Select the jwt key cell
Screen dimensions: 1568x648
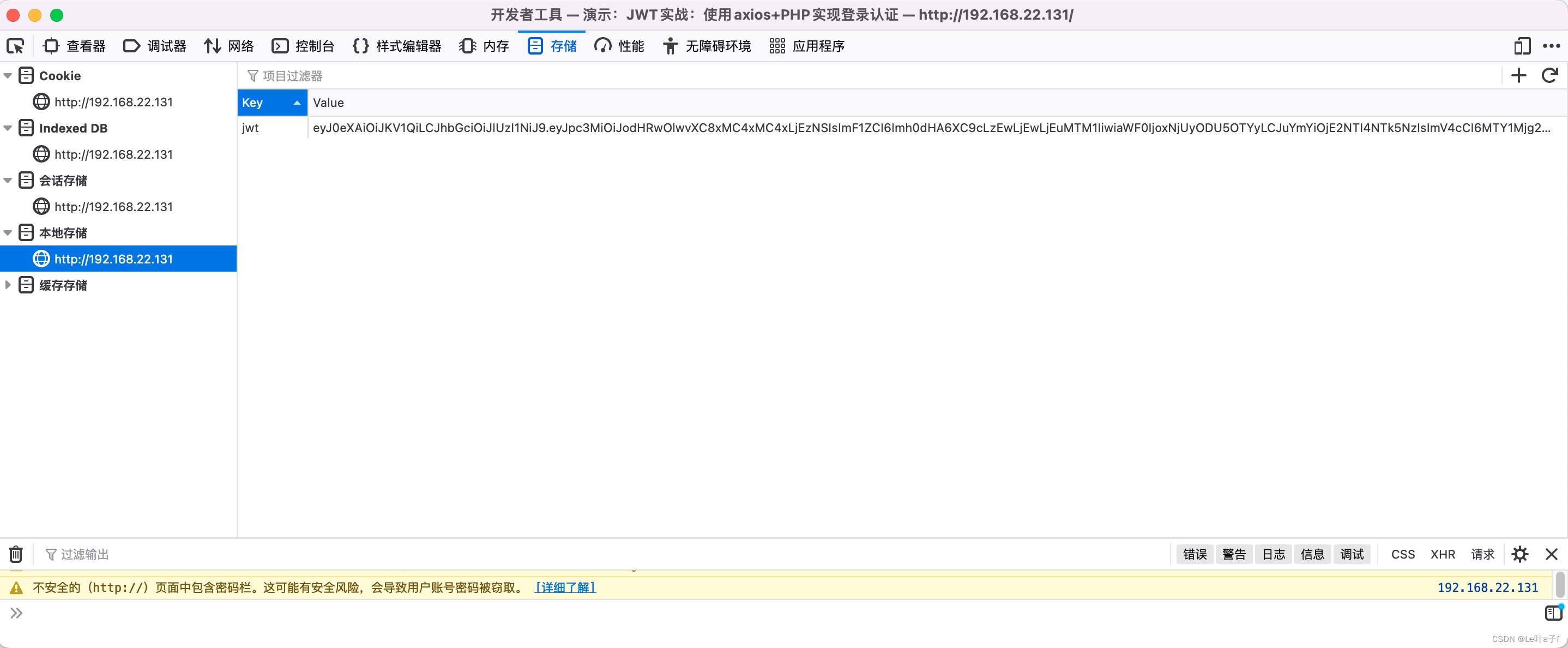272,128
